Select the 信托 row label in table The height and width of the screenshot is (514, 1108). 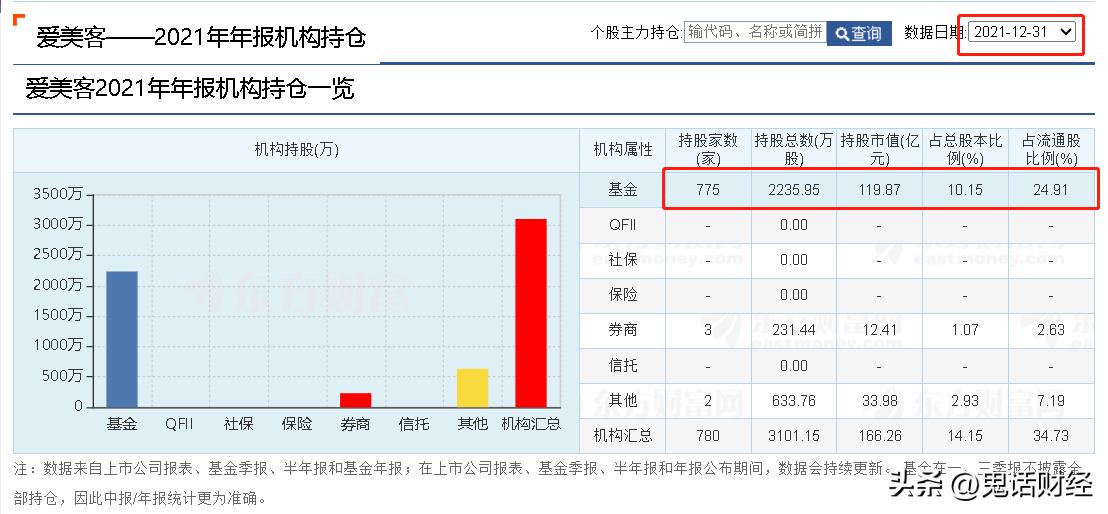[623, 366]
